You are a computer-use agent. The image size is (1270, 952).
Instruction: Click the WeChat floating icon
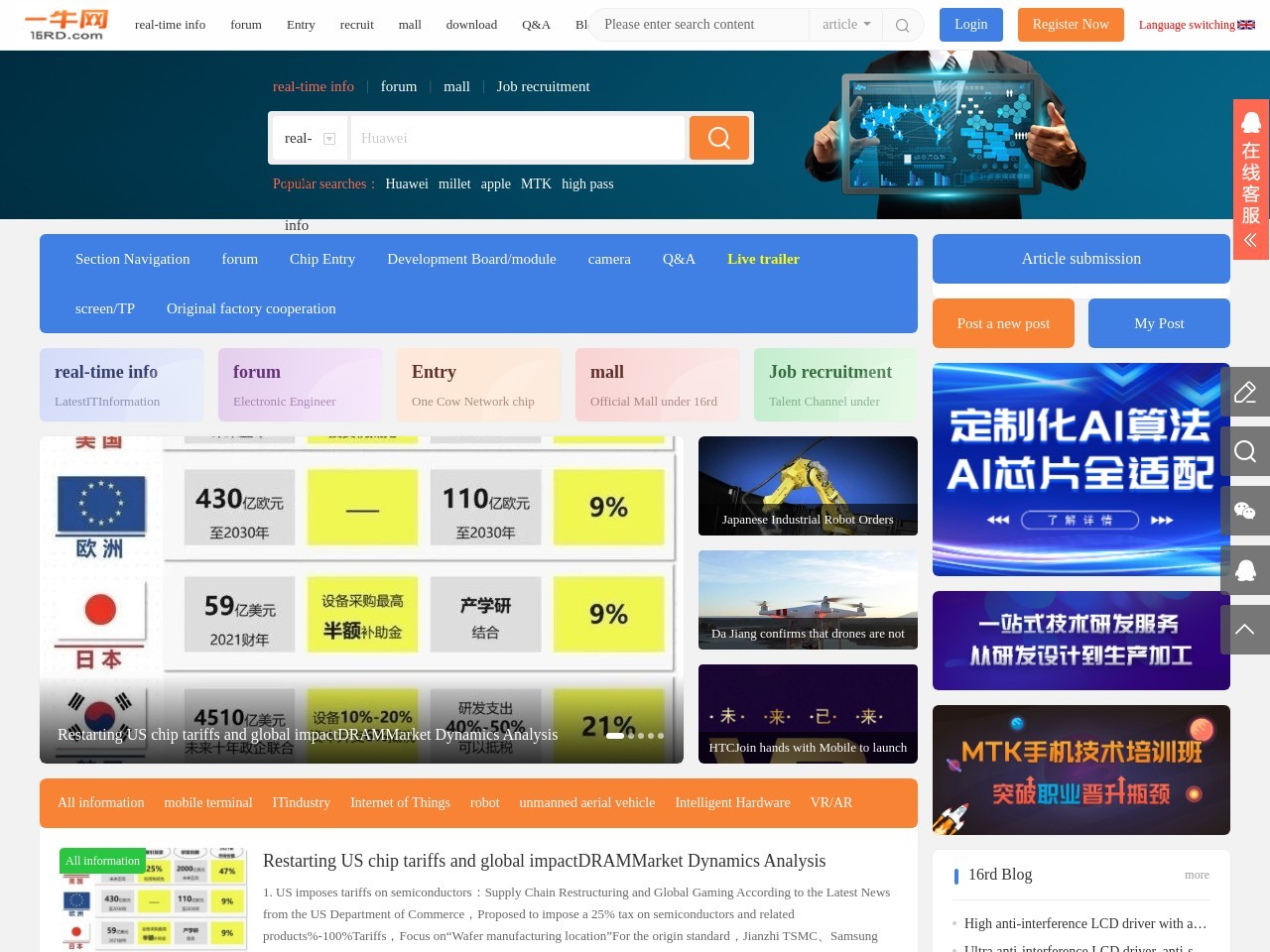click(x=1245, y=511)
